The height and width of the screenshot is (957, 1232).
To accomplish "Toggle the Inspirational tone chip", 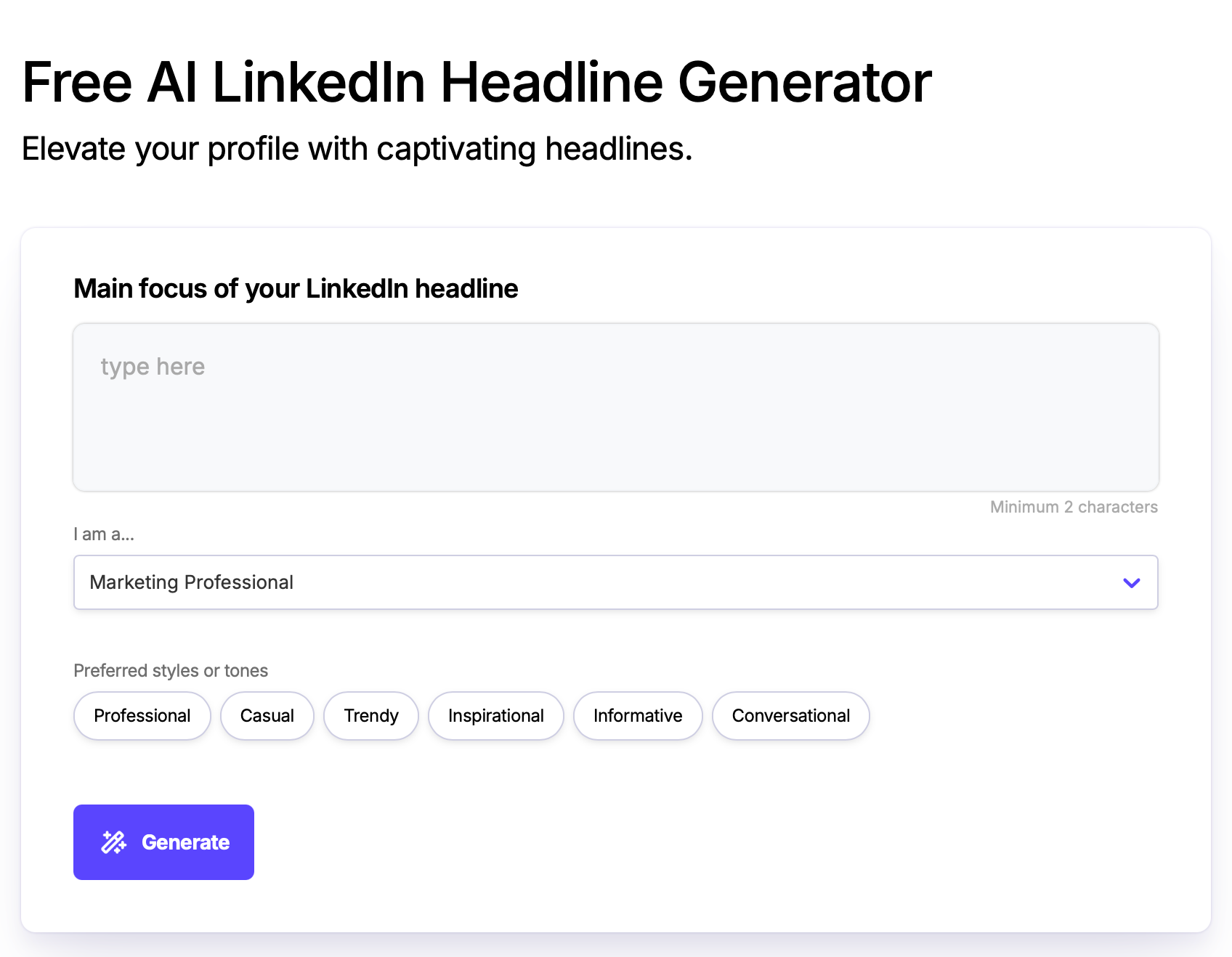I will (496, 716).
